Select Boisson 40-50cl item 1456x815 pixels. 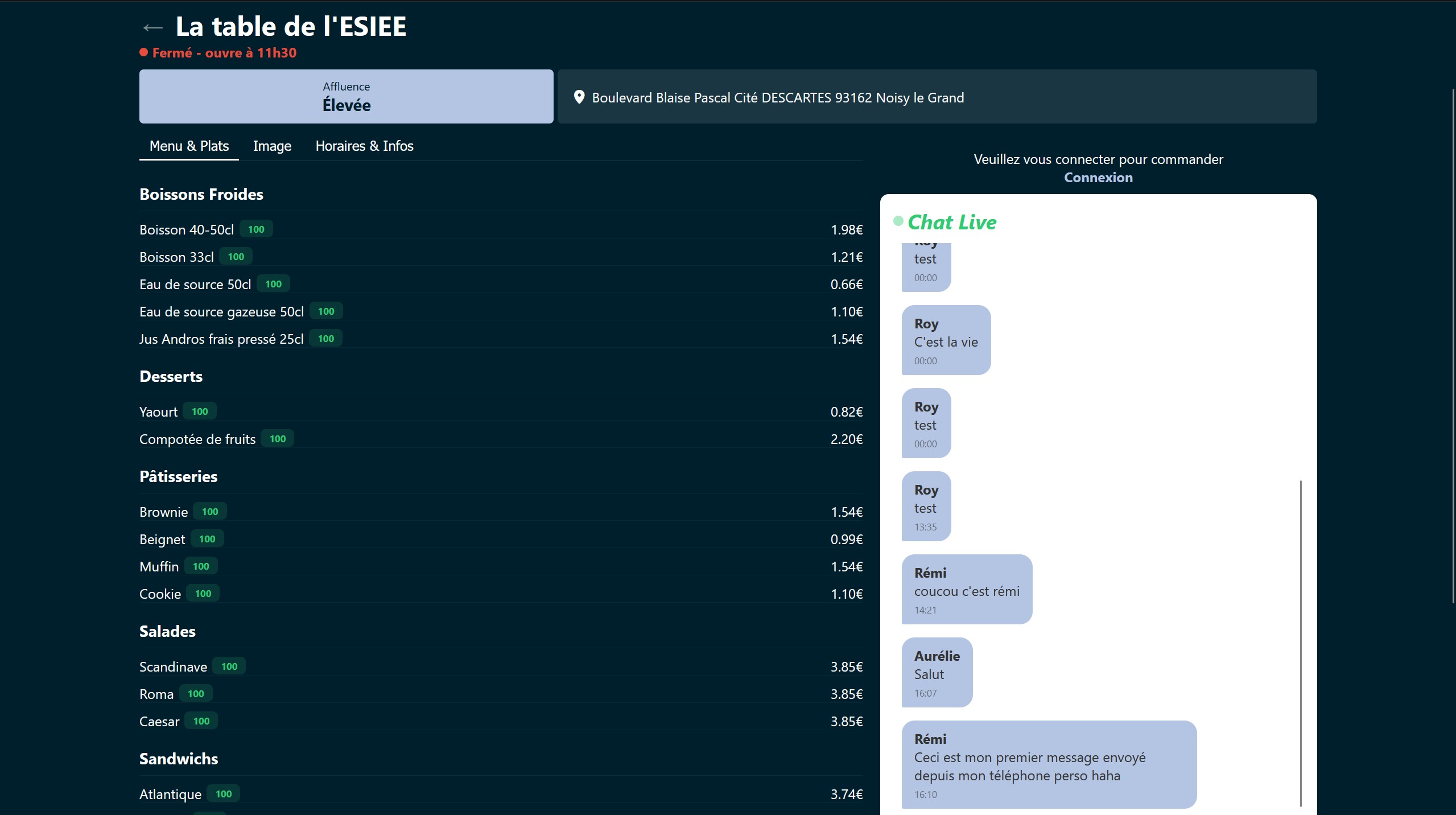pos(501,229)
